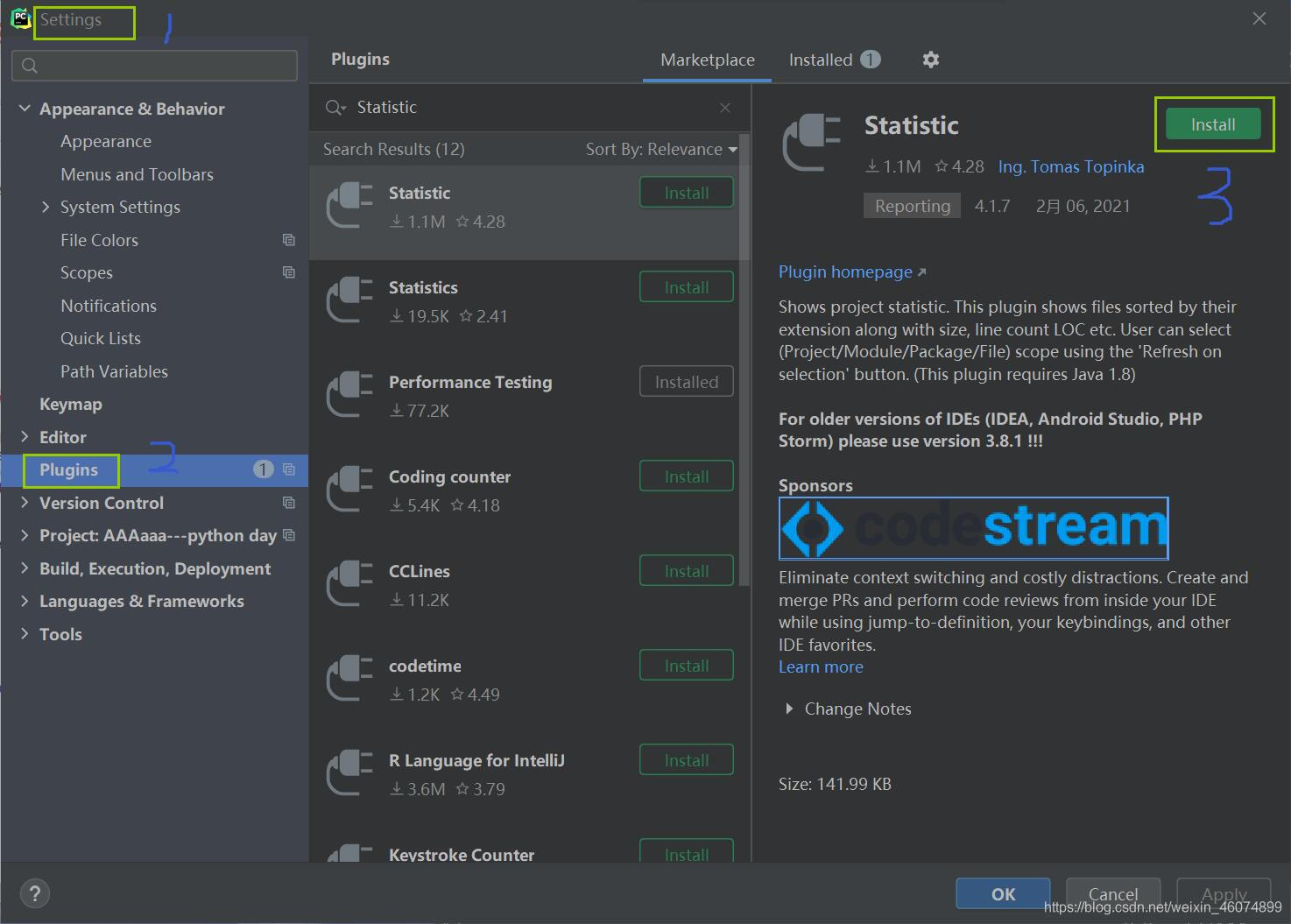Open help with the question mark icon
This screenshot has width=1291, height=924.
coord(34,893)
